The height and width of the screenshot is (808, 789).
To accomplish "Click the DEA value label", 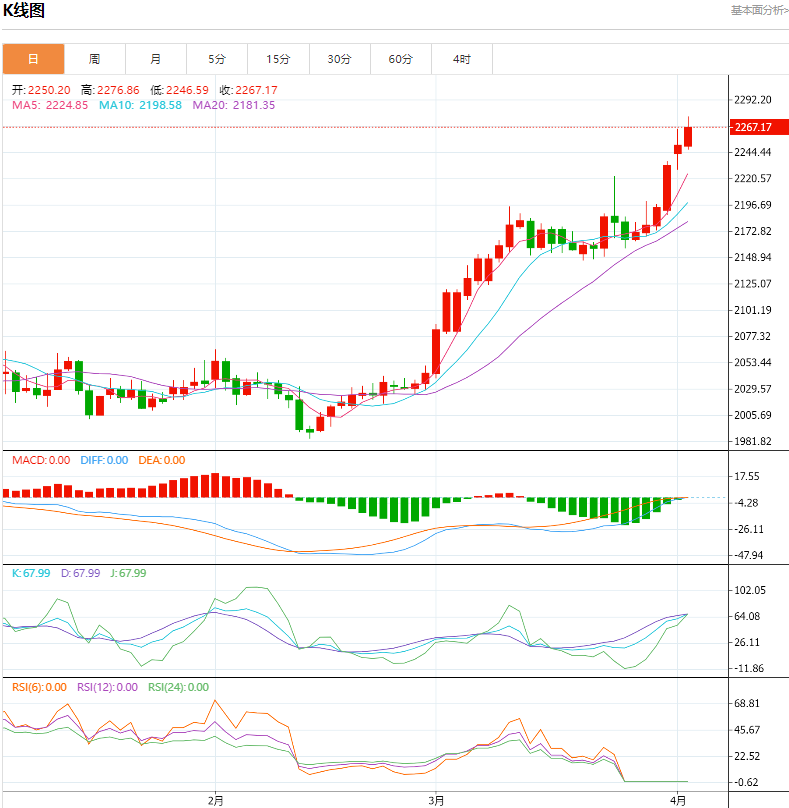I will coord(160,460).
